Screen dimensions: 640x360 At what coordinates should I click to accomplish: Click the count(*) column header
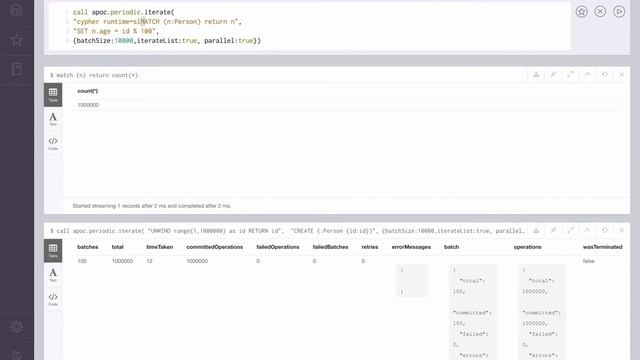pos(87,91)
